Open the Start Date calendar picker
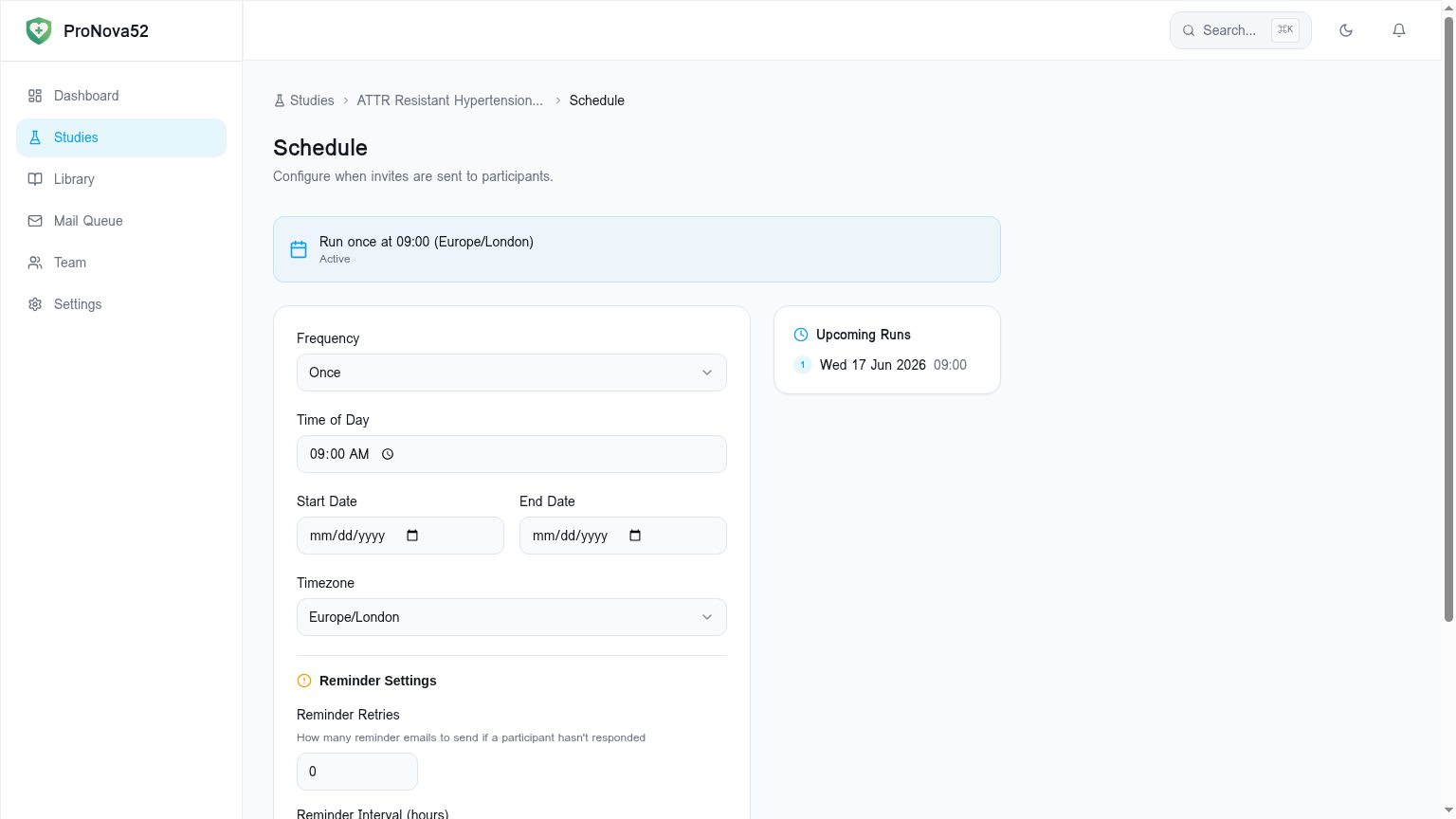This screenshot has width=1456, height=819. point(412,536)
